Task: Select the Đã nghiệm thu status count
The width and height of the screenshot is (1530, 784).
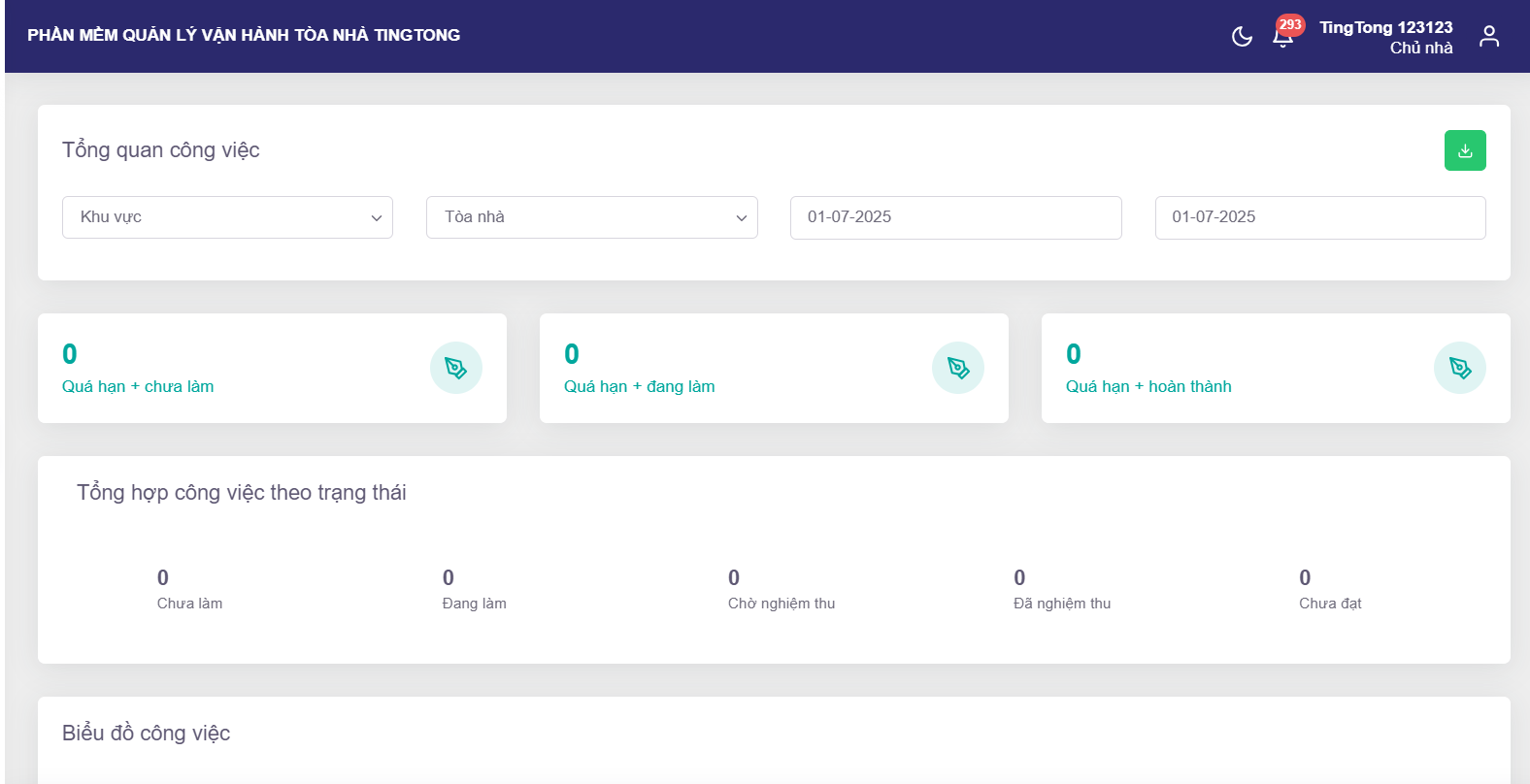Action: pos(1019,578)
